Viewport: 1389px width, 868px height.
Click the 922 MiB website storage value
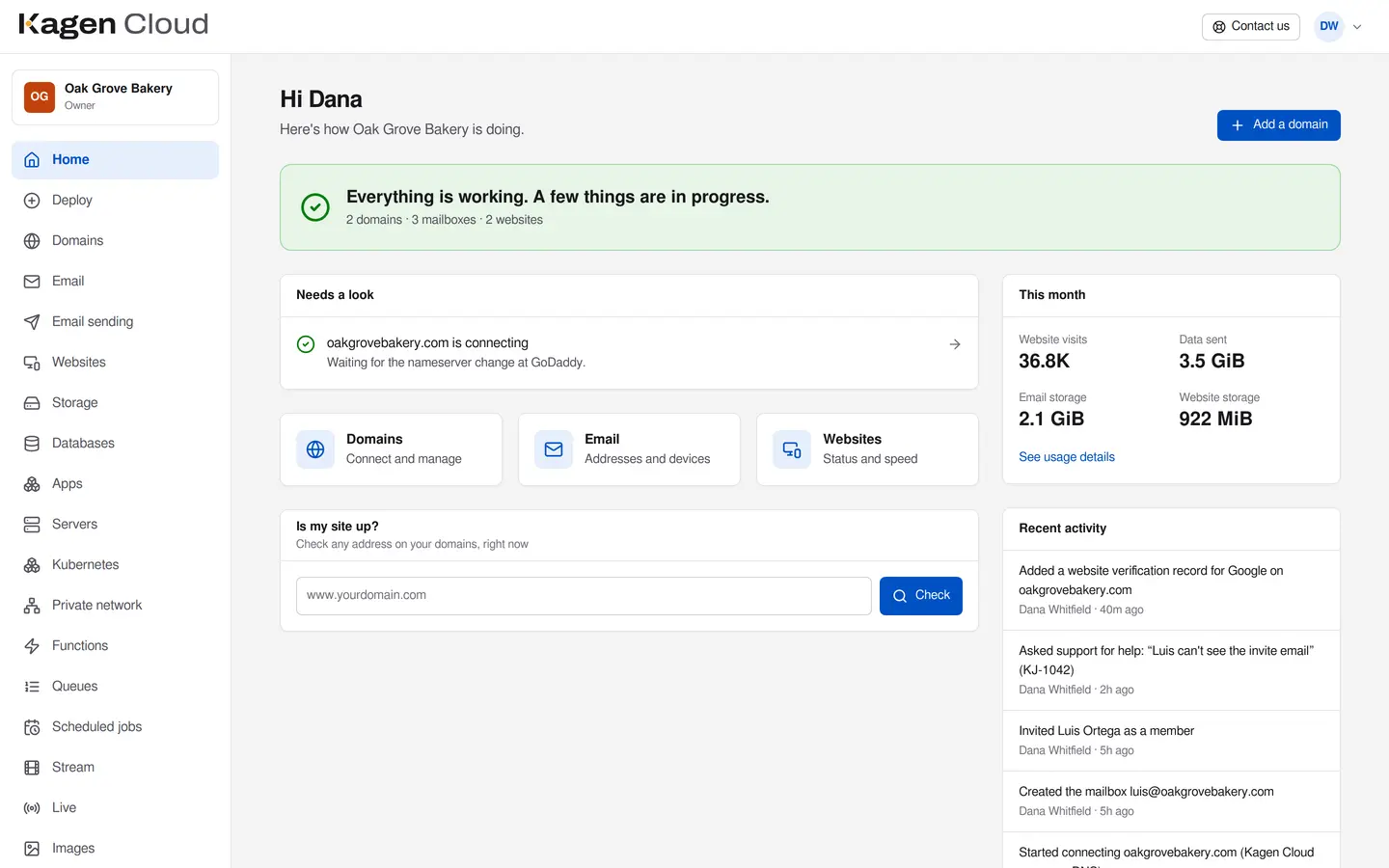click(x=1215, y=420)
